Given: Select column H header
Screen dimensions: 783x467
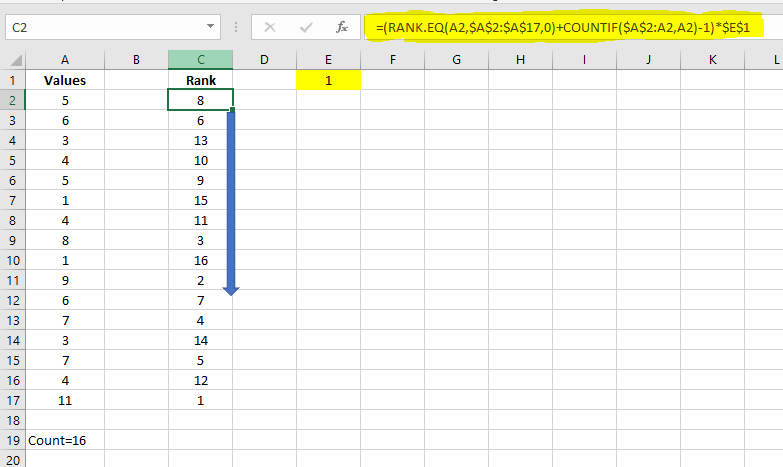Looking at the screenshot, I should (520, 60).
